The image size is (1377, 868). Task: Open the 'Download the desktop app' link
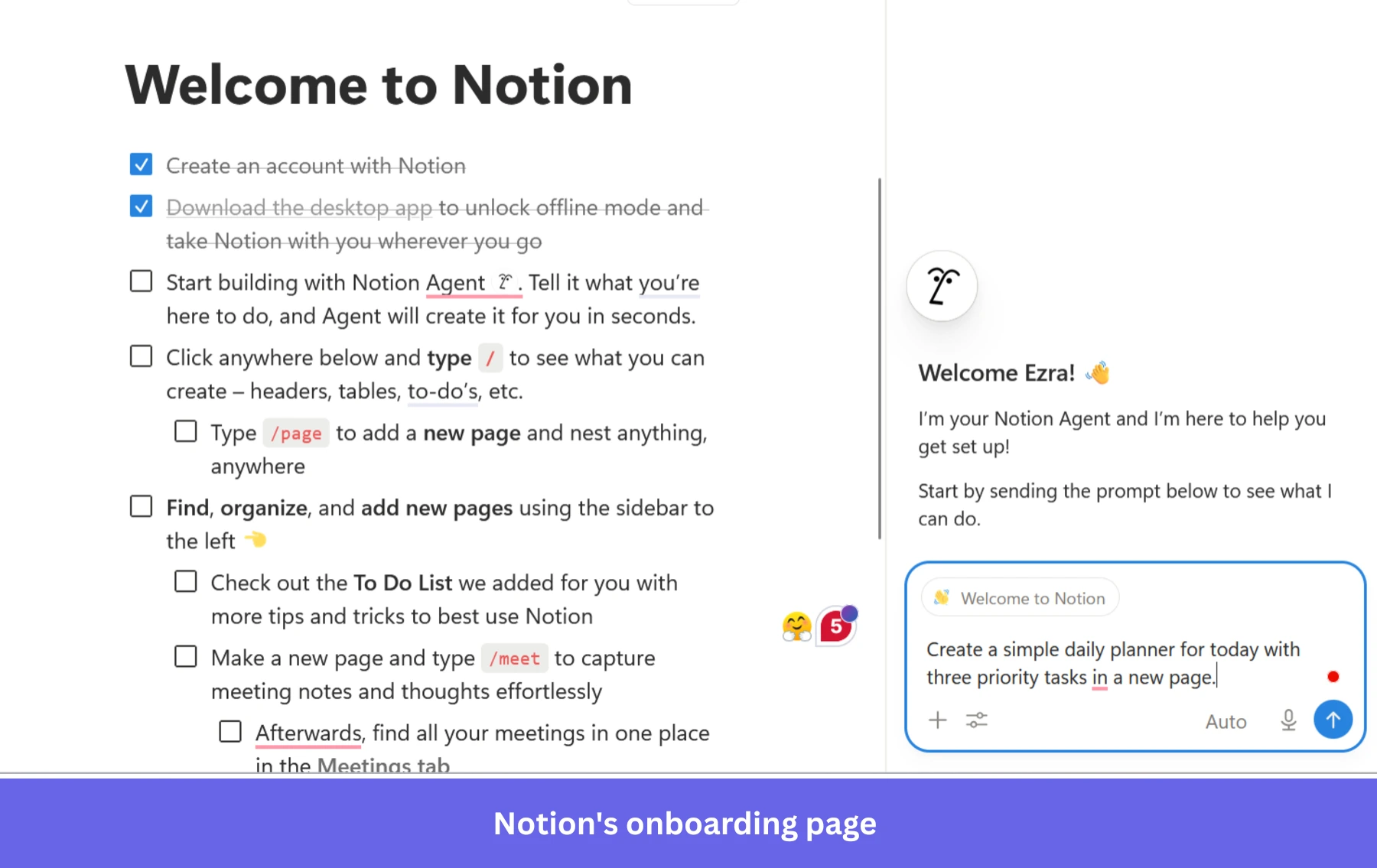click(299, 207)
